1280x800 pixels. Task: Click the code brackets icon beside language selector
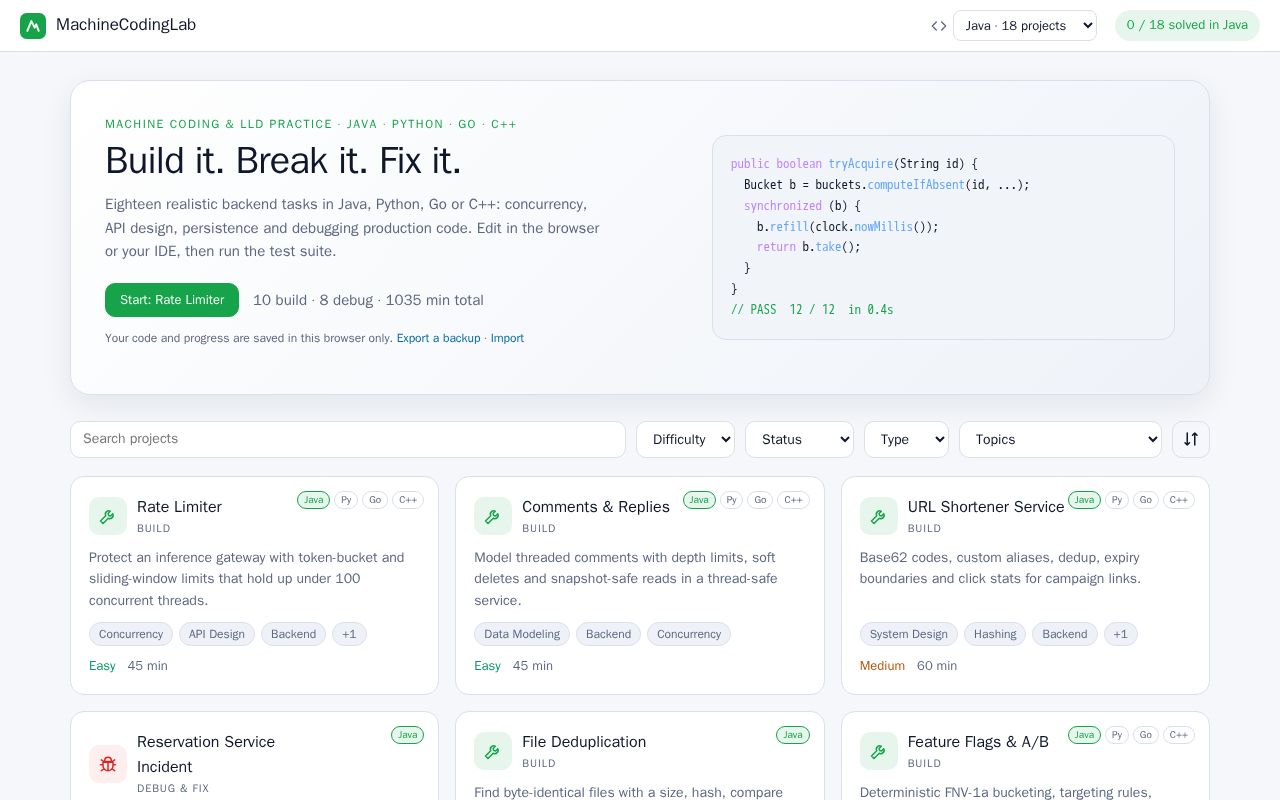click(x=939, y=26)
